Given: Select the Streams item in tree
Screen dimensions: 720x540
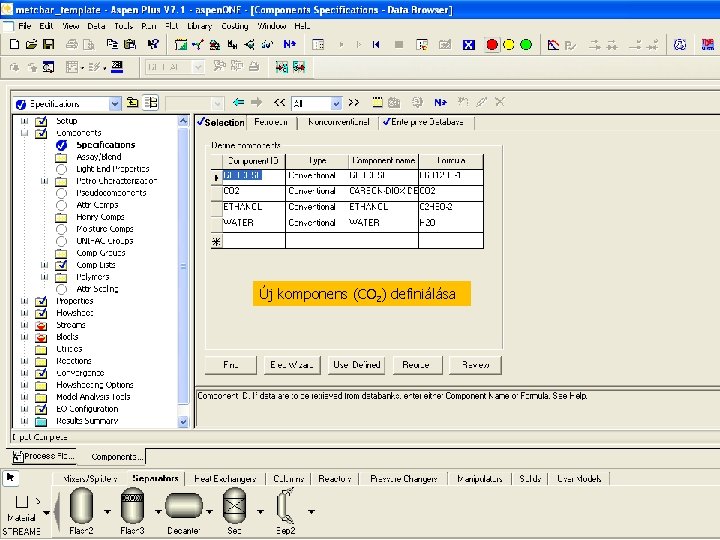Looking at the screenshot, I should pyautogui.click(x=71, y=325).
